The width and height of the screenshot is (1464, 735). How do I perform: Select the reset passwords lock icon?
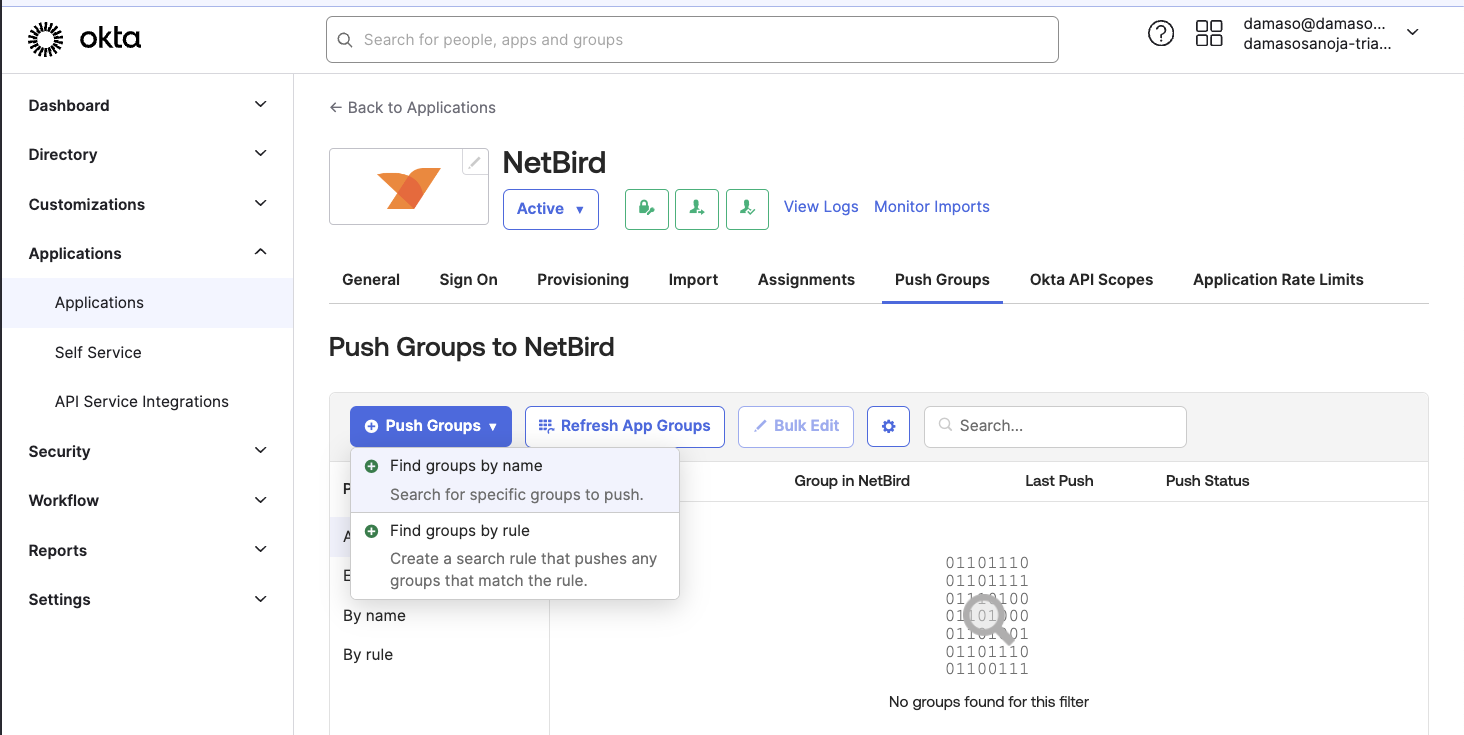click(646, 209)
